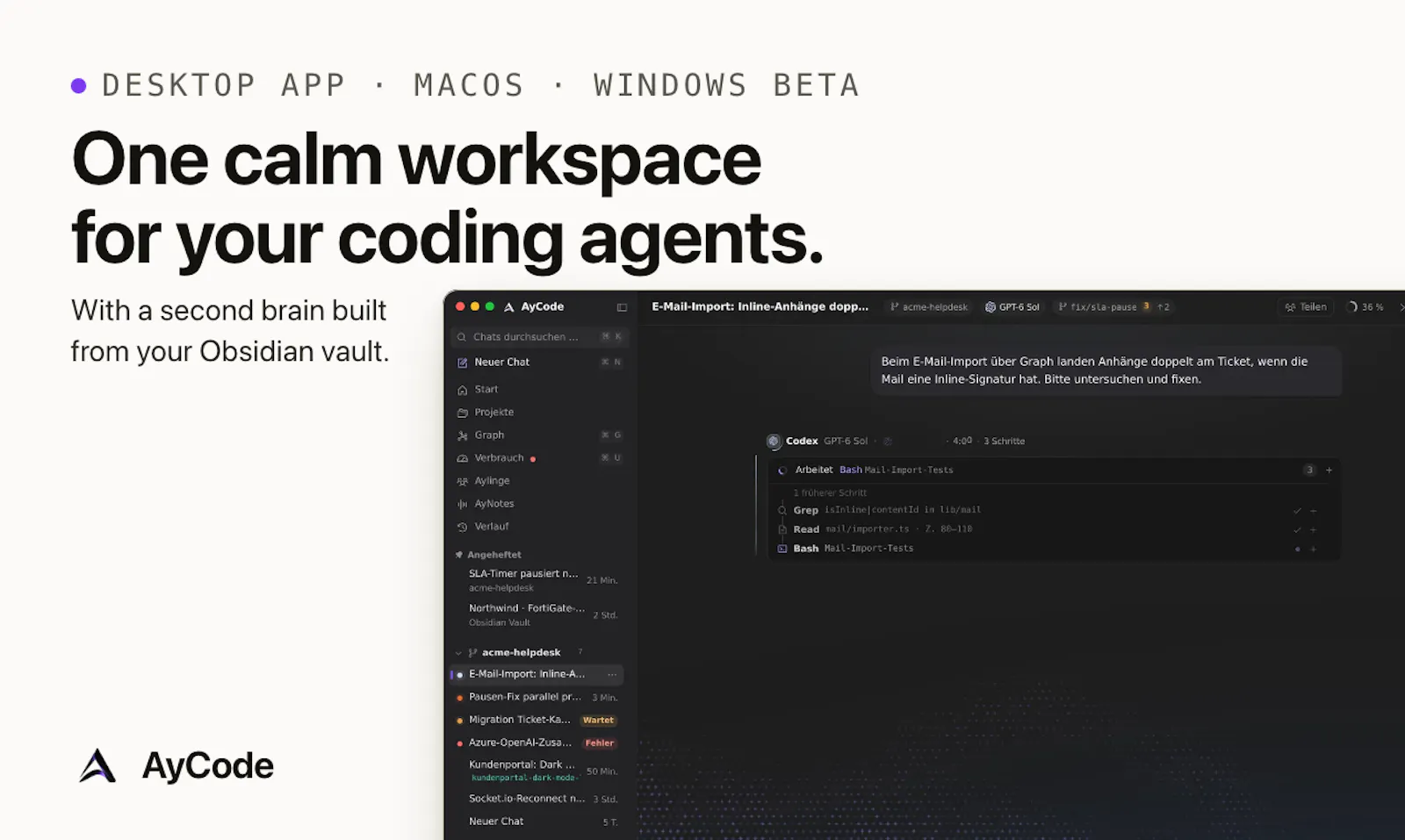
Task: Expand the Arbeitet step panel with plus
Action: click(1329, 470)
